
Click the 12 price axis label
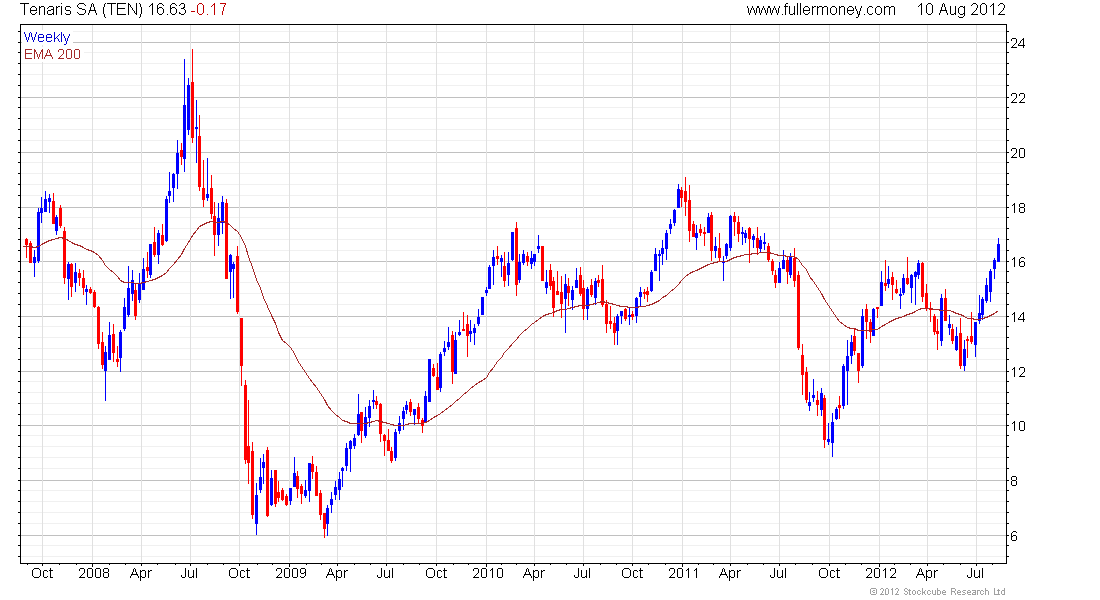(1017, 372)
